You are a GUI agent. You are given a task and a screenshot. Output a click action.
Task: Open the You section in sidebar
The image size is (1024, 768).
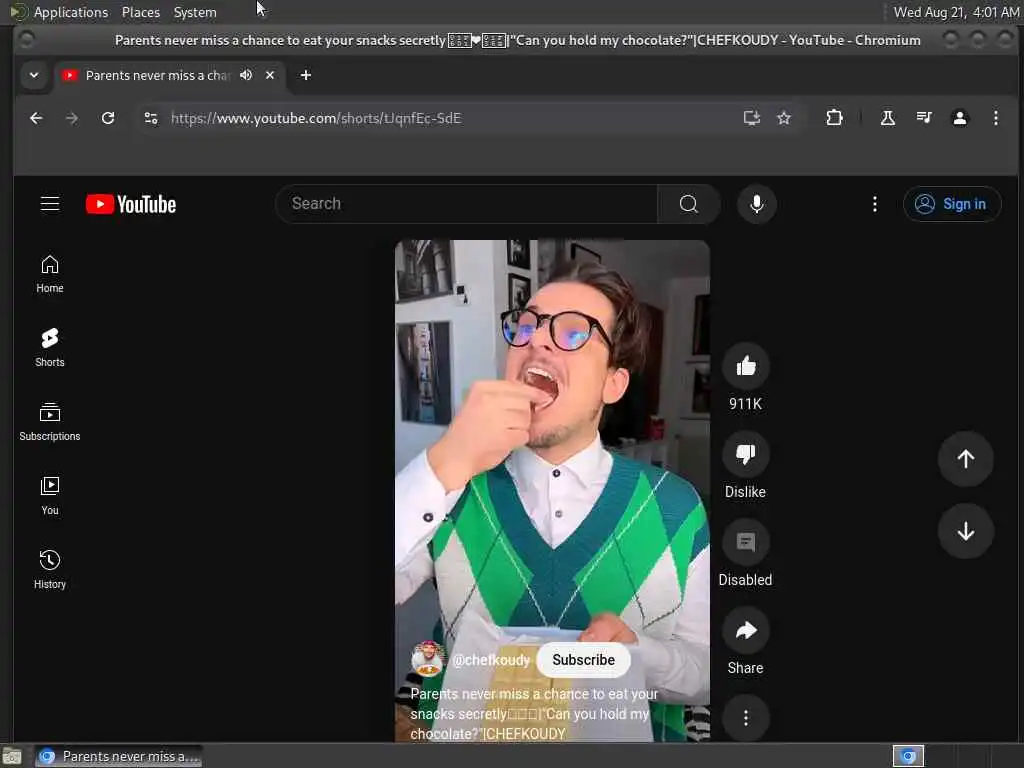tap(50, 496)
